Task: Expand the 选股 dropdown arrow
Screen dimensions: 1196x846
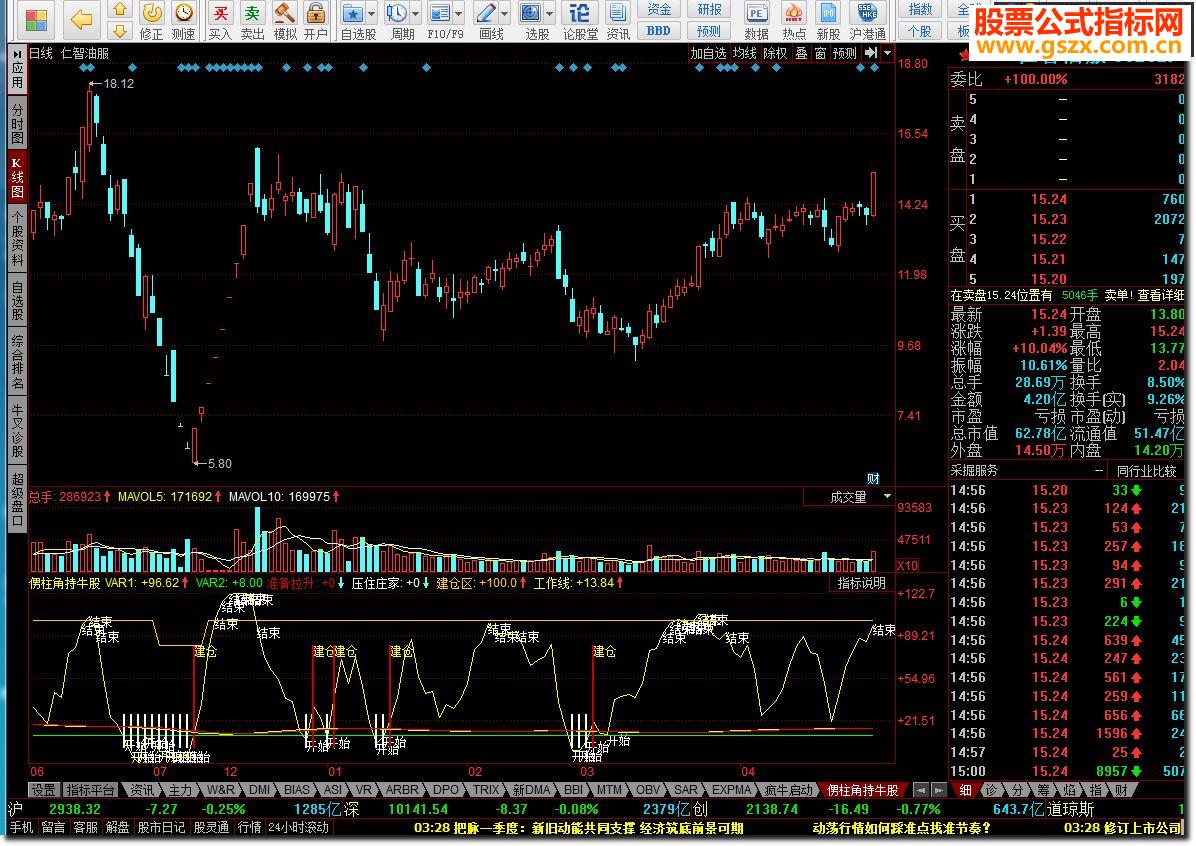Action: tap(549, 14)
